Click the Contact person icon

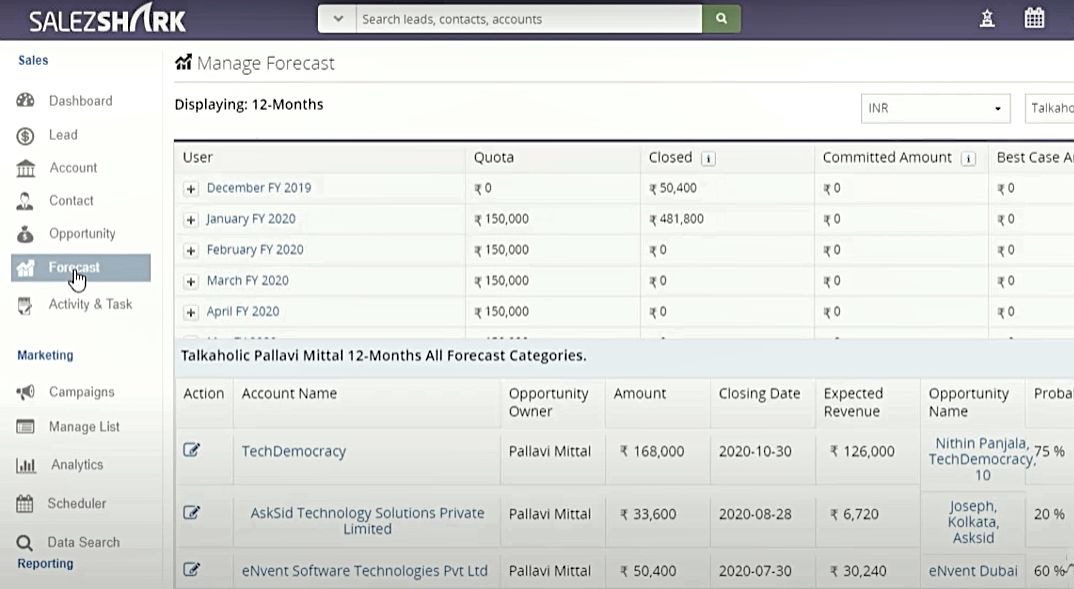[25, 201]
